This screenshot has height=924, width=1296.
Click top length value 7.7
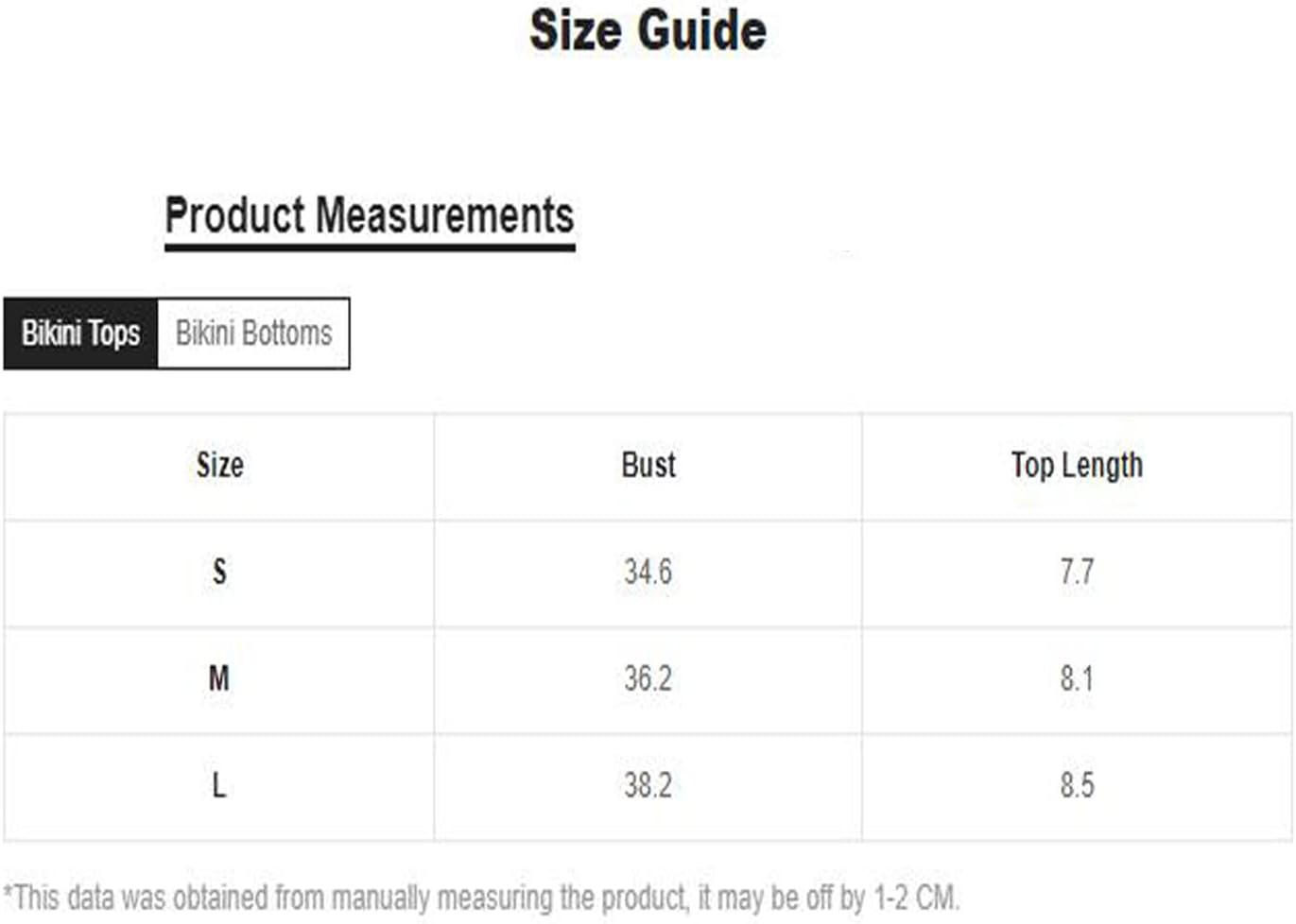(1077, 572)
